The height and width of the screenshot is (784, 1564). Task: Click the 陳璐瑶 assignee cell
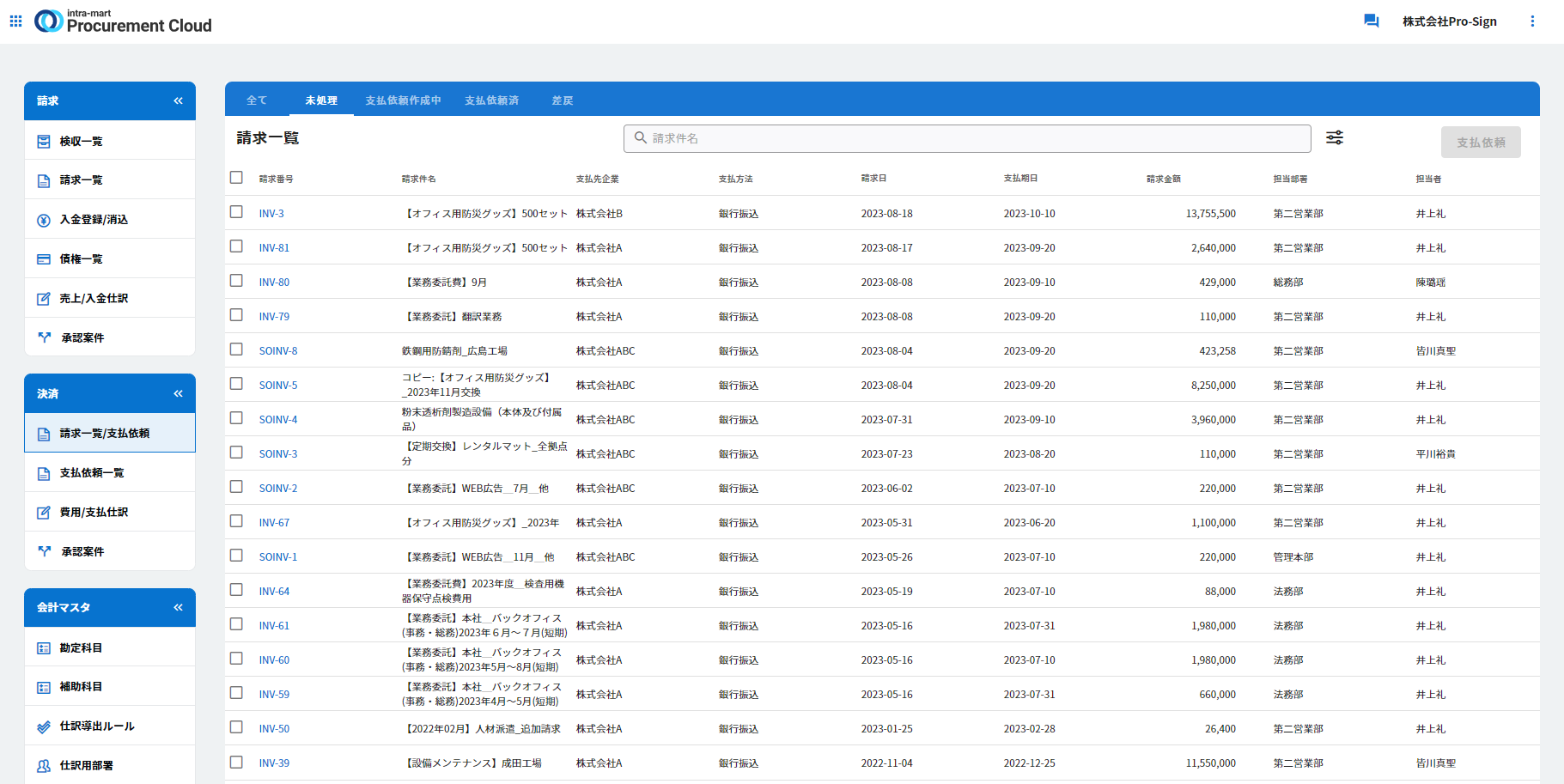pyautogui.click(x=1431, y=283)
